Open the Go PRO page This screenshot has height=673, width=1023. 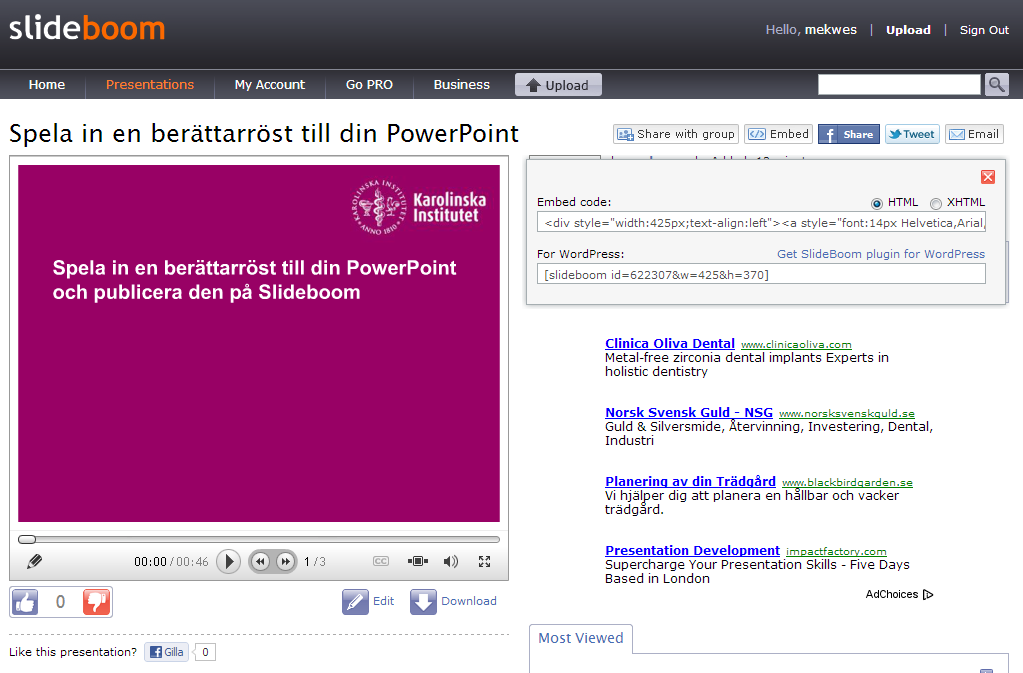click(369, 85)
